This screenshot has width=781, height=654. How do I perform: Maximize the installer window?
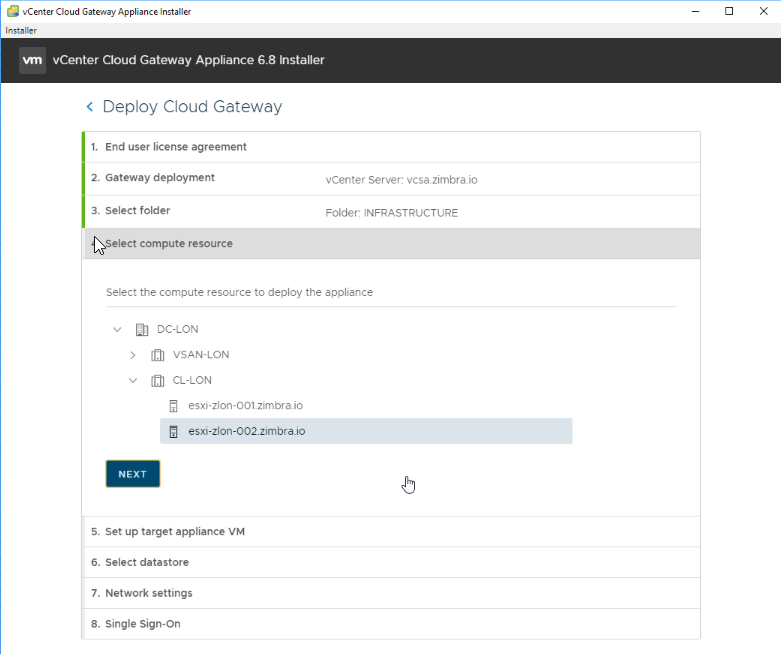pos(729,11)
